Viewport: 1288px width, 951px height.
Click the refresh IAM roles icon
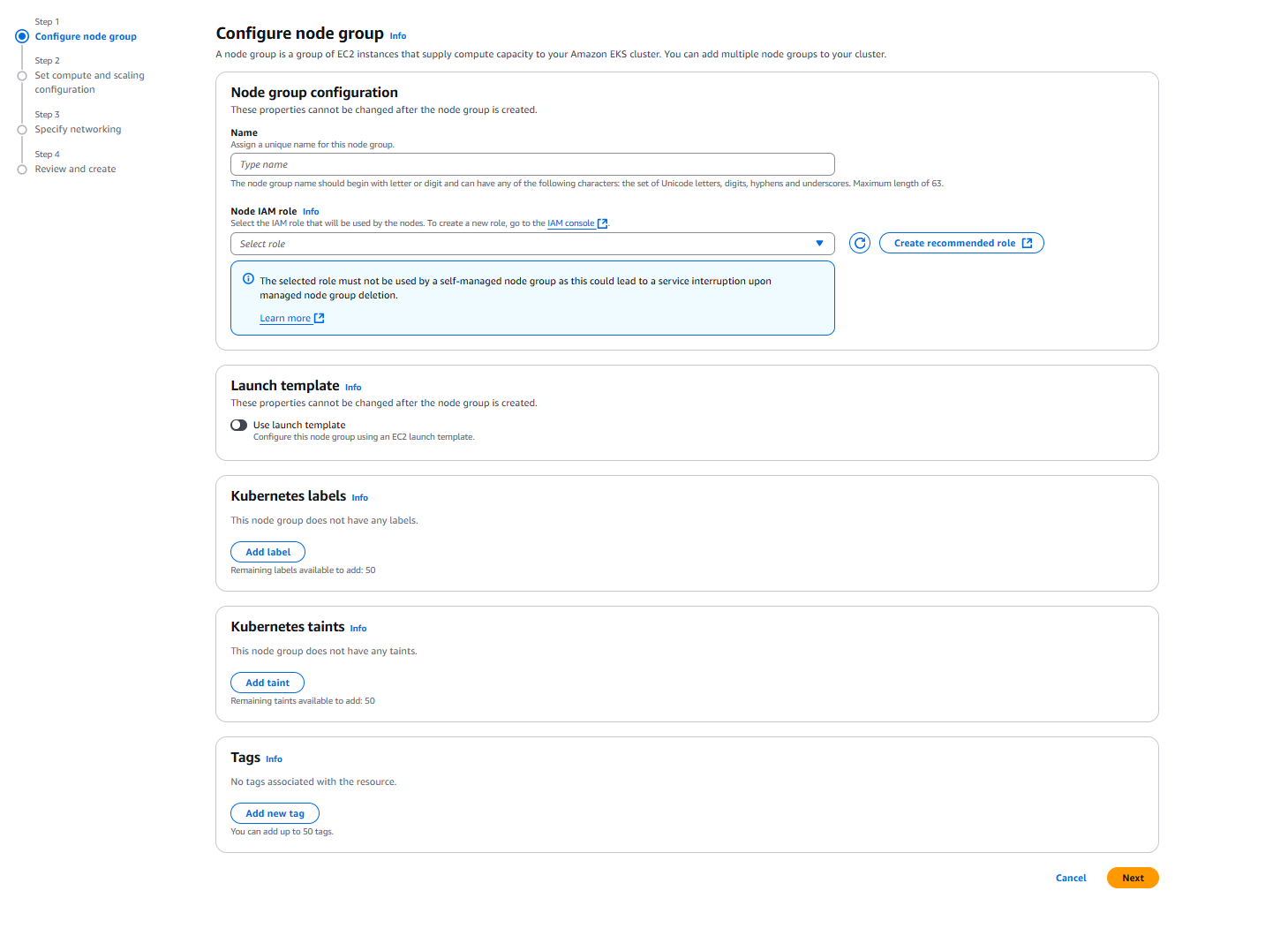coord(860,243)
